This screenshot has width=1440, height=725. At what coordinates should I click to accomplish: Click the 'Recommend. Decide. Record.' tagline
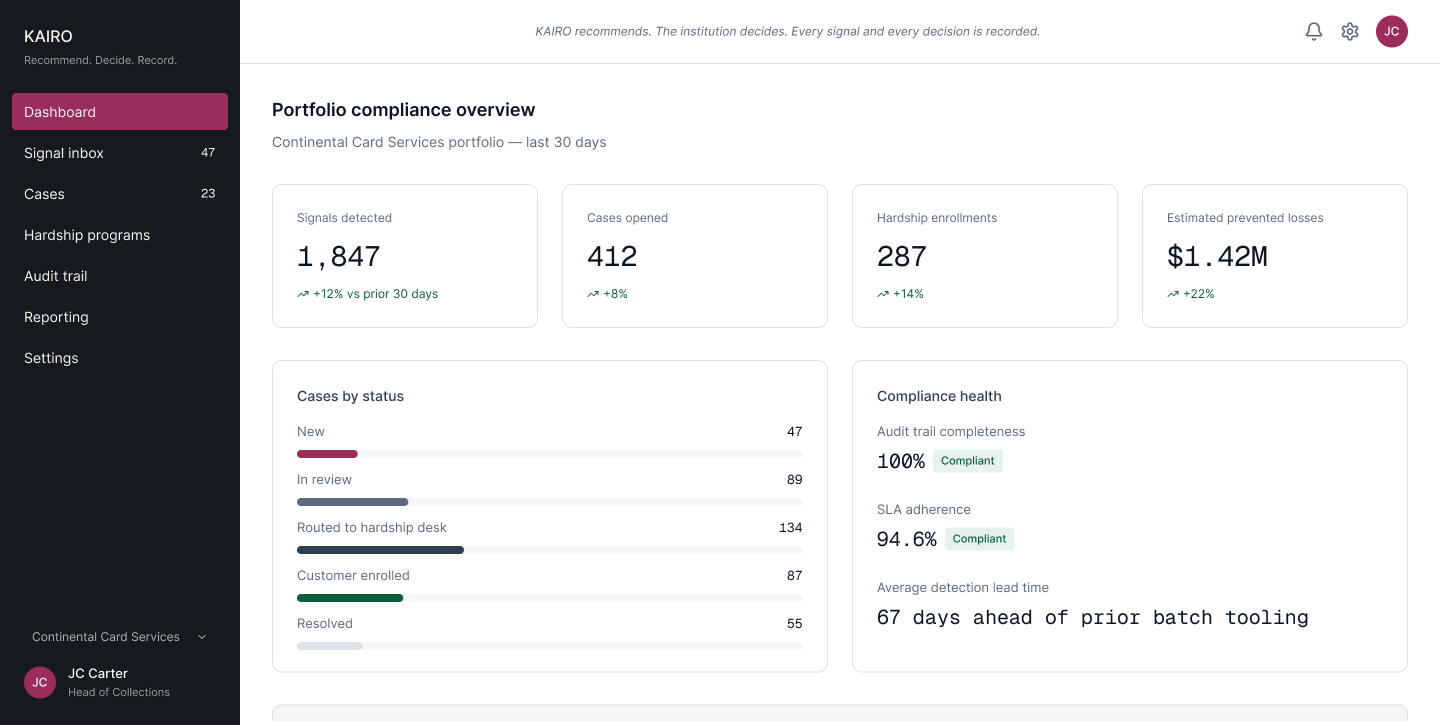click(x=100, y=60)
